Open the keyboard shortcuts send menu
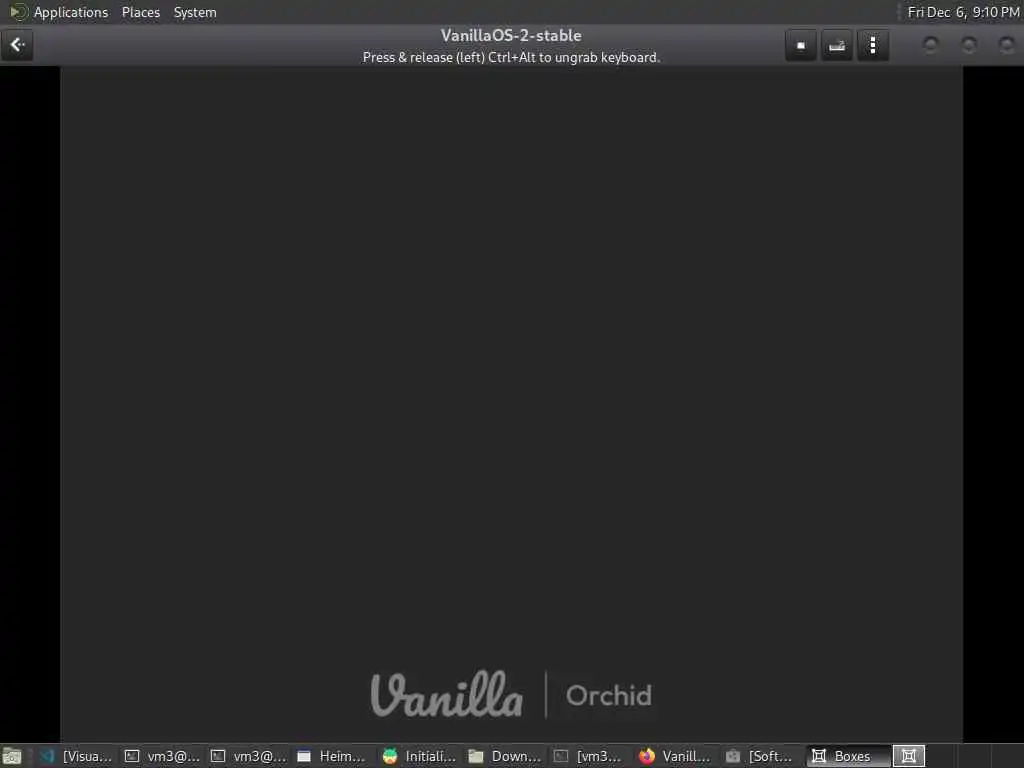Image resolution: width=1024 pixels, height=768 pixels. (x=837, y=45)
